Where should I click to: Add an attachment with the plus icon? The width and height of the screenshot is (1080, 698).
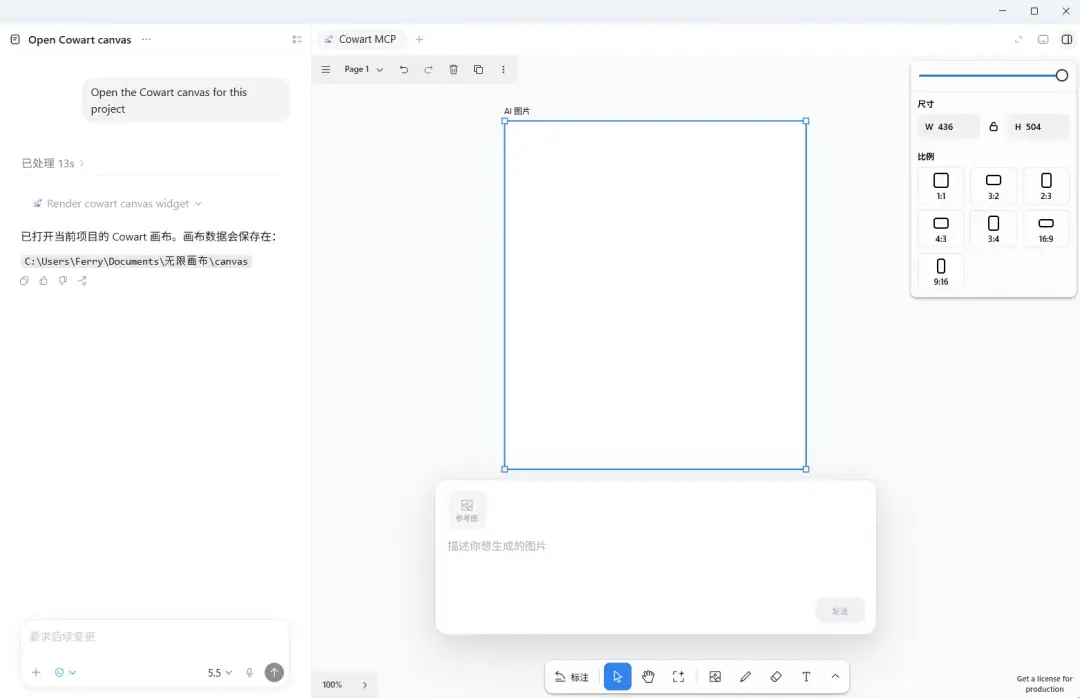36,673
